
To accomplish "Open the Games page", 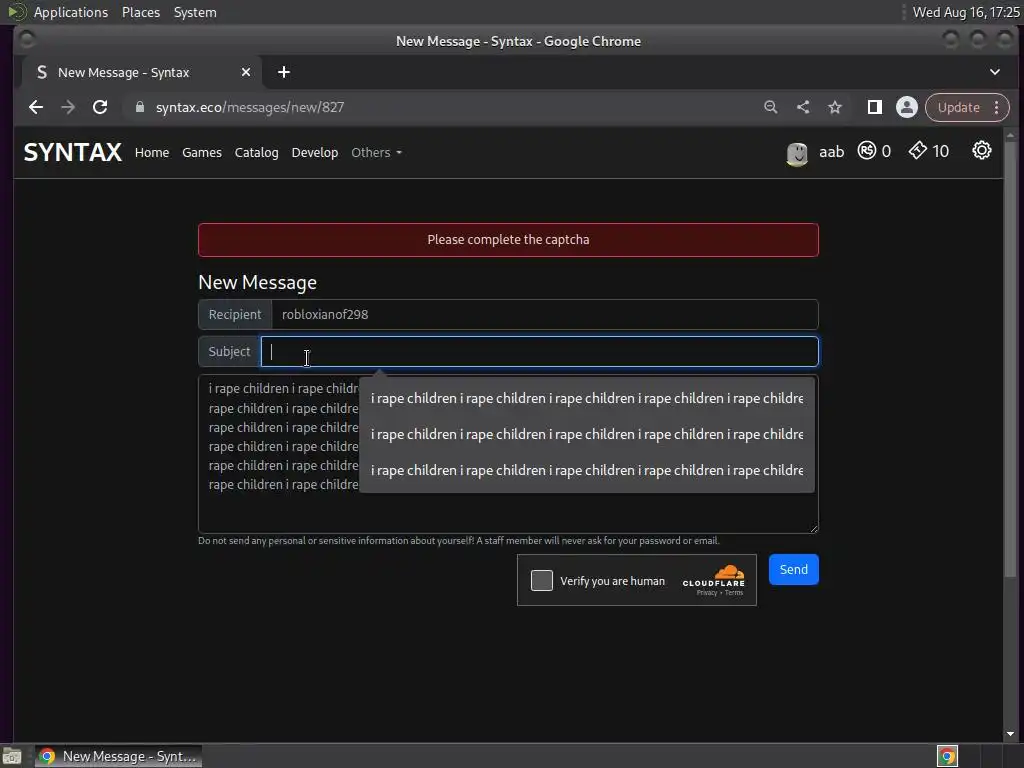I will (202, 152).
